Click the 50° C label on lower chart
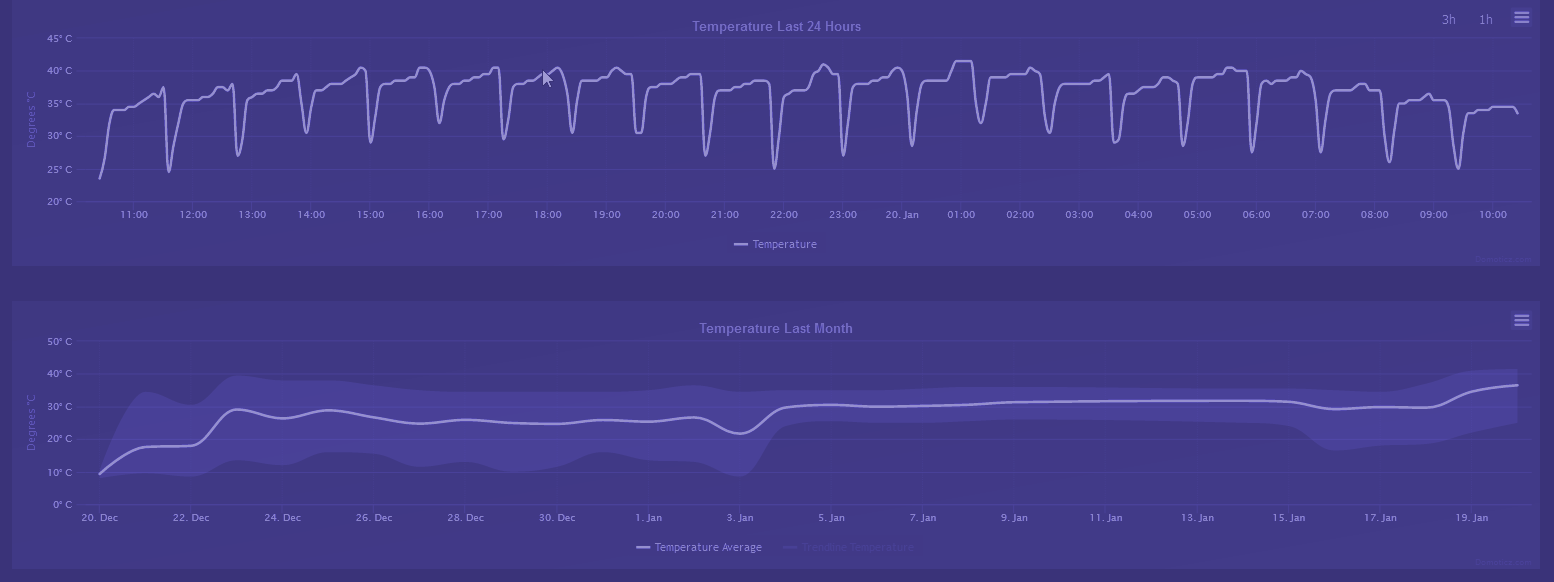The image size is (1554, 582). 59,342
